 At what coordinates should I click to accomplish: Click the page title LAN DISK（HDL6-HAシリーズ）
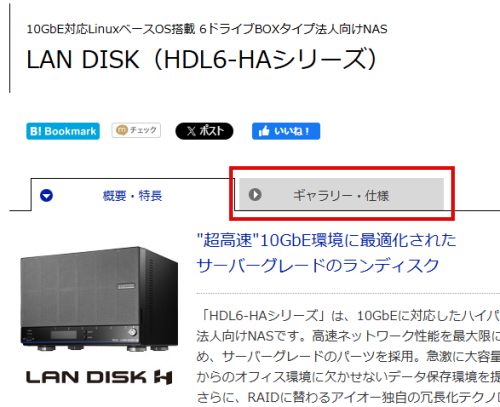[202, 60]
